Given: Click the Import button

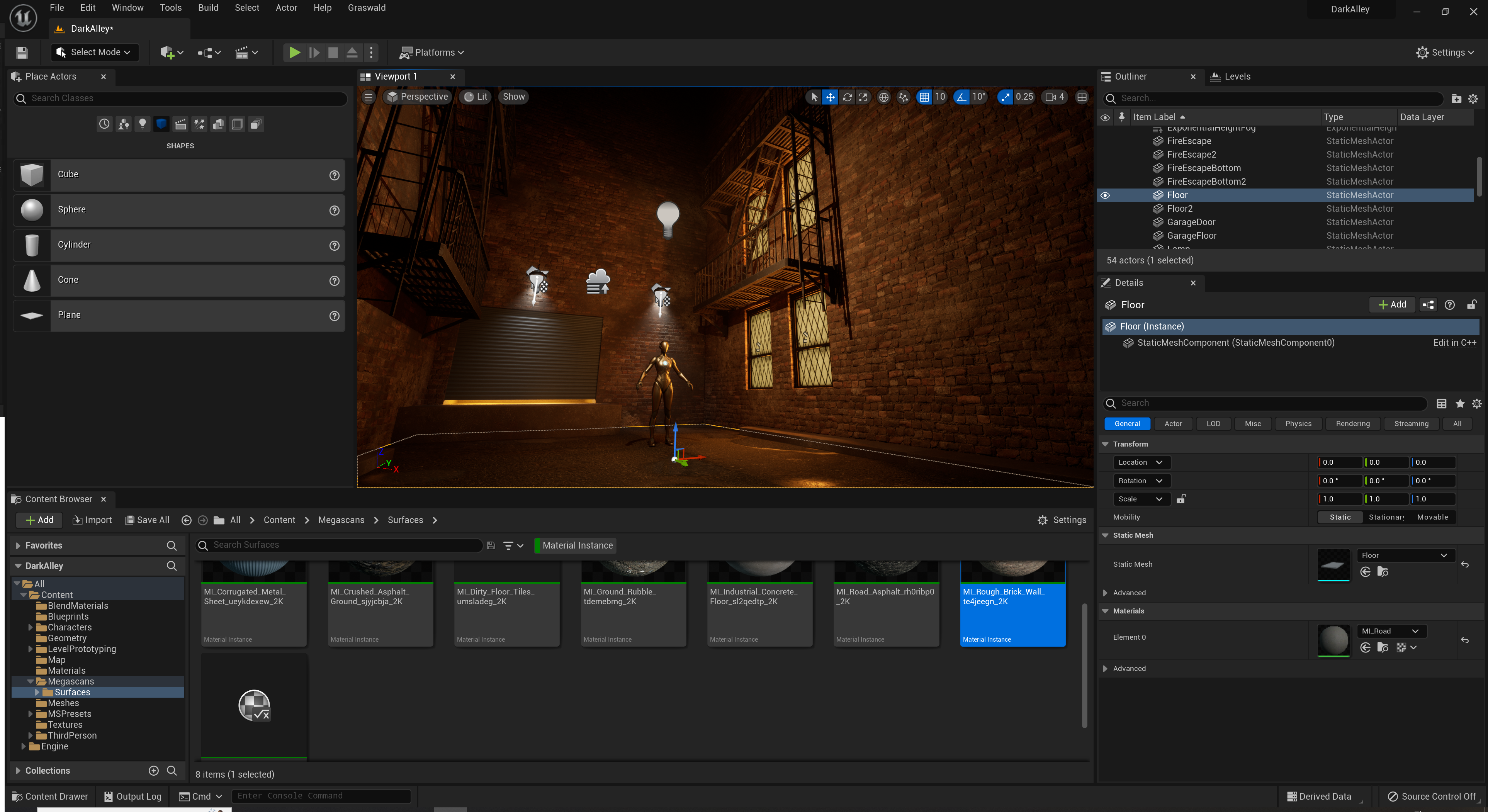Looking at the screenshot, I should click(x=92, y=520).
